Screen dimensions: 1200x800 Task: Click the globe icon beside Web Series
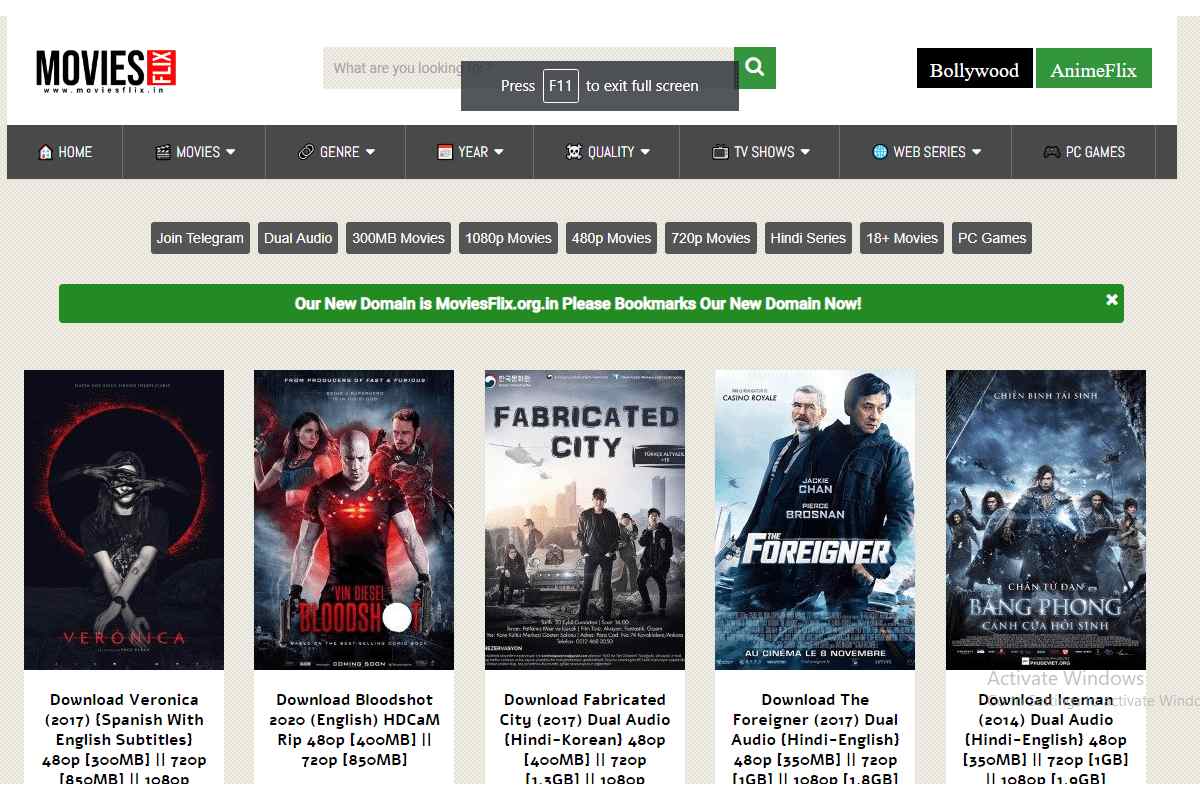pyautogui.click(x=880, y=152)
